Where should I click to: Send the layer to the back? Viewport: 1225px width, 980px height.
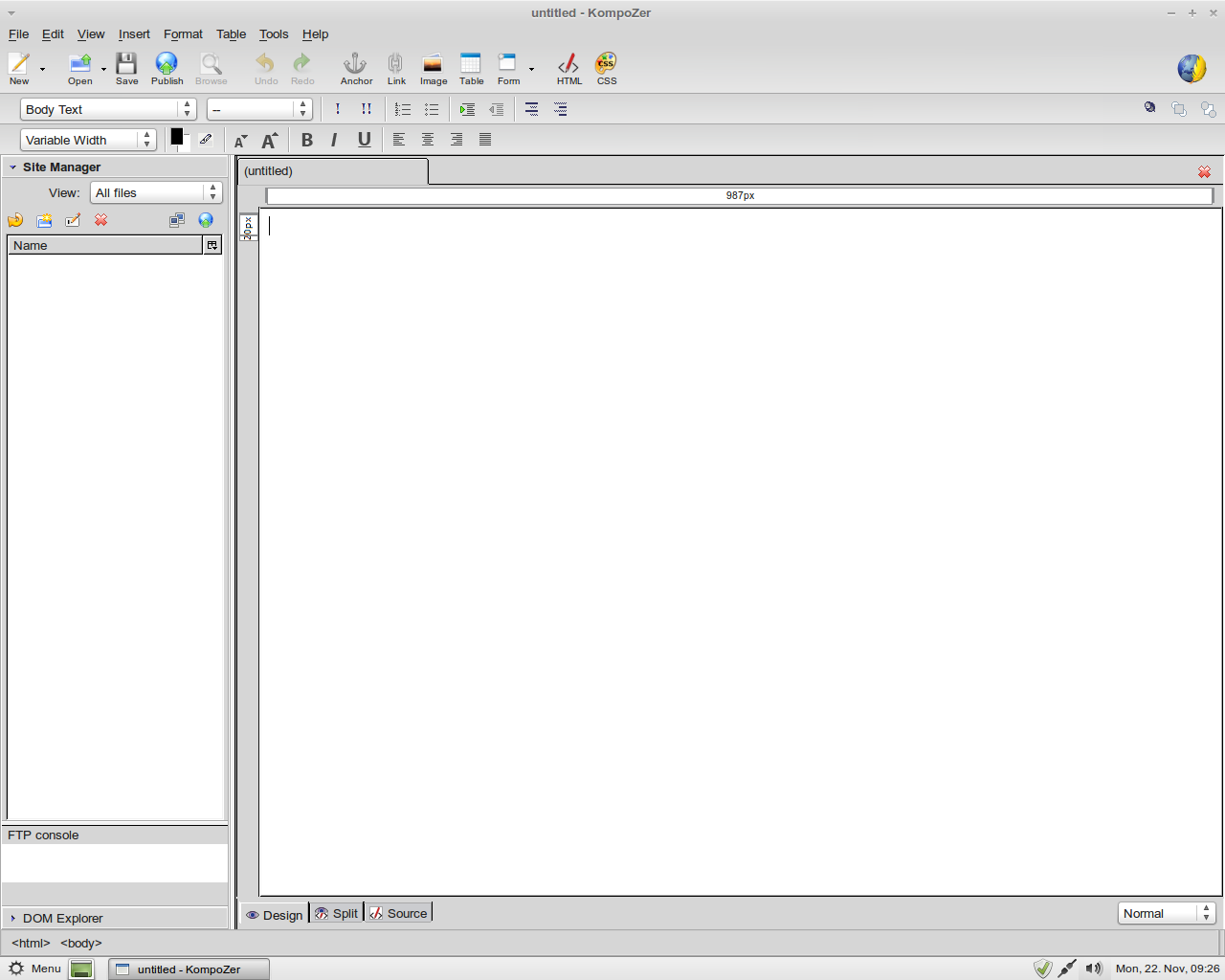tap(1208, 109)
